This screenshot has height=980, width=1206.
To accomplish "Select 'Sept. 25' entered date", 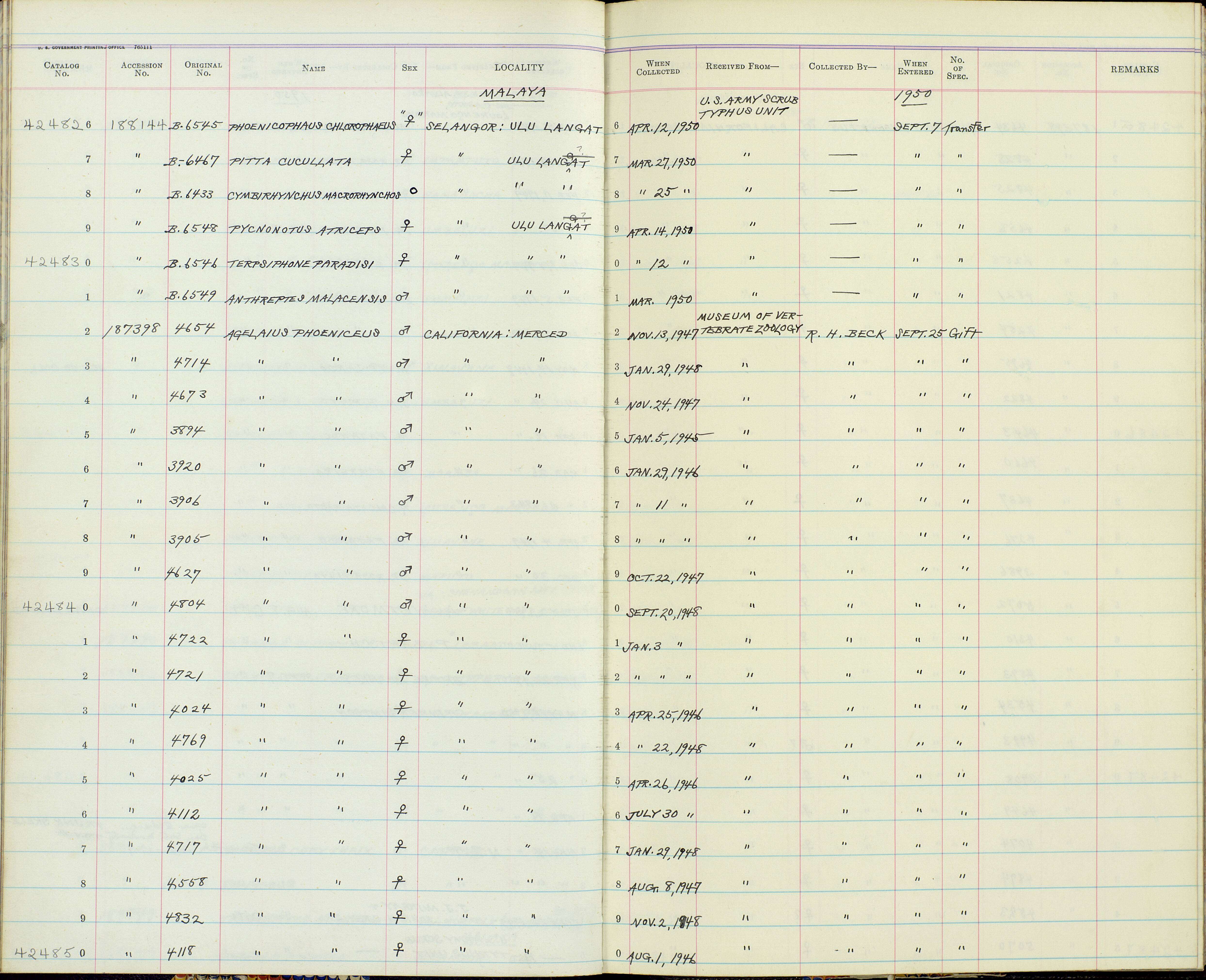I will [919, 334].
